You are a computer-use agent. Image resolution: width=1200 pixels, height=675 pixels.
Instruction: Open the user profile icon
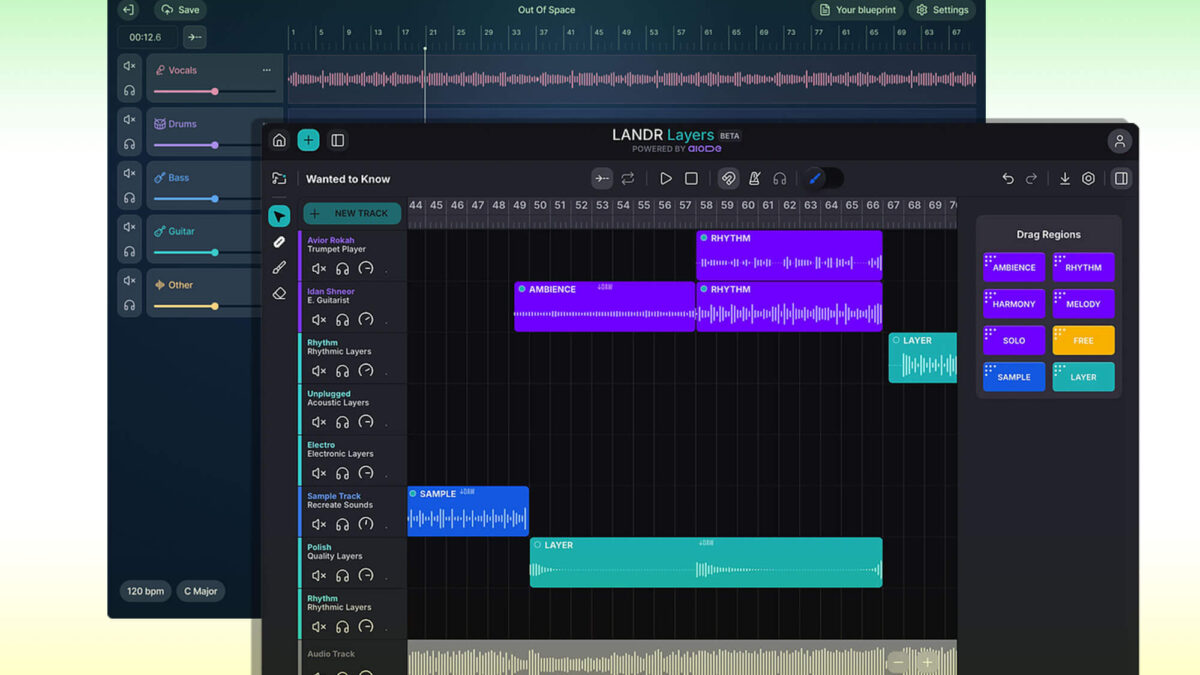[1119, 141]
